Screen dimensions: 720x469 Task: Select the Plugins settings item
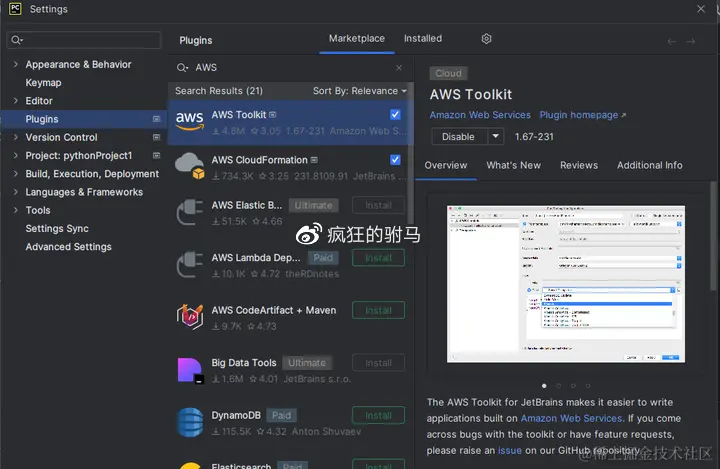[83, 119]
